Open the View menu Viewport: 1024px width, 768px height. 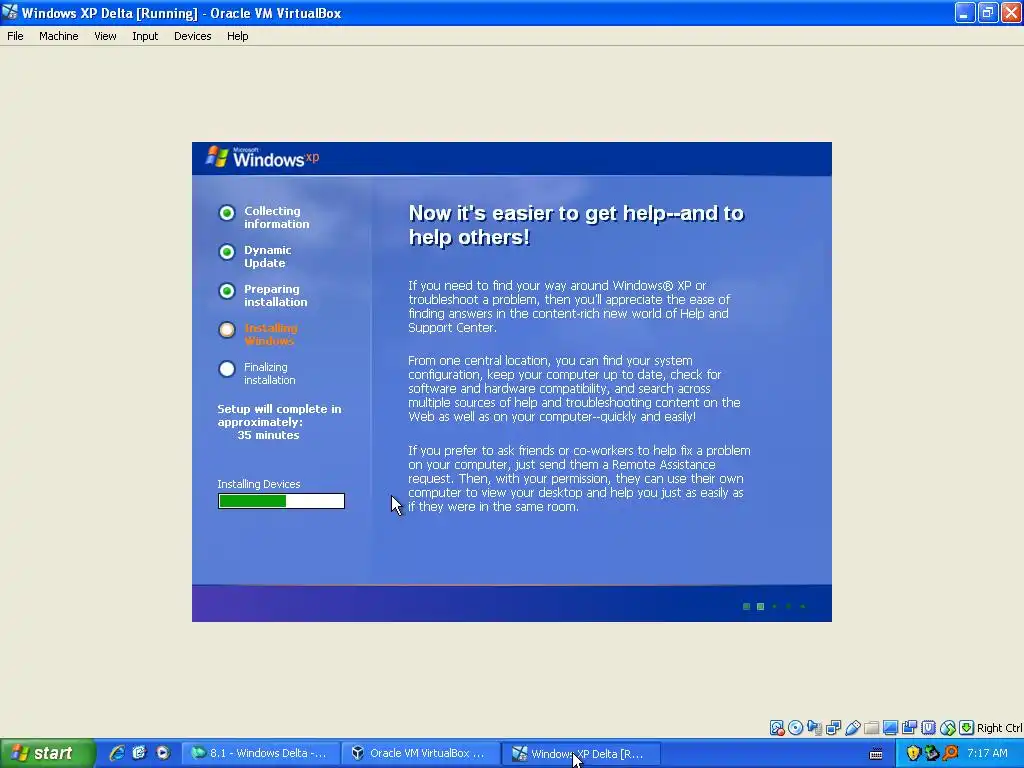pos(105,36)
